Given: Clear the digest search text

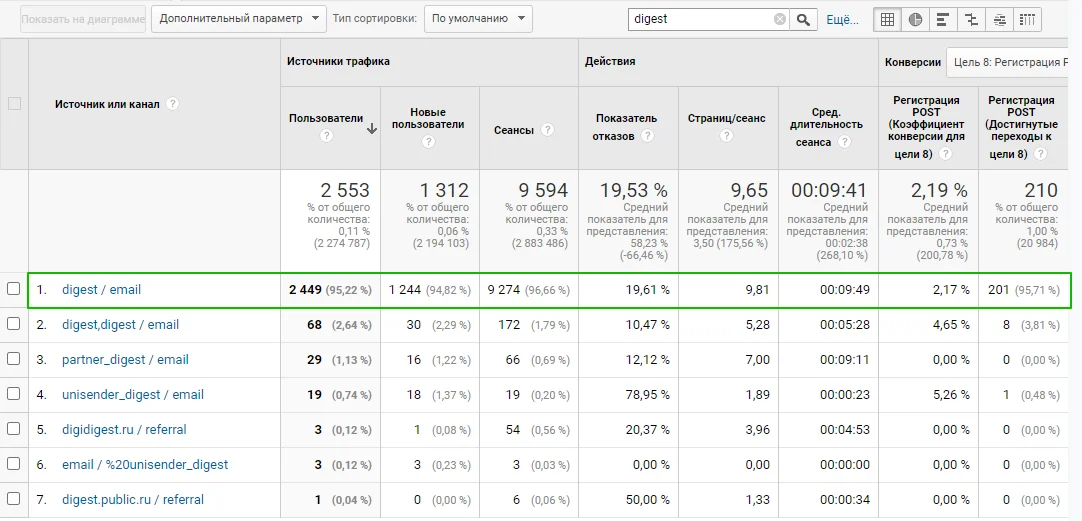Looking at the screenshot, I should (780, 19).
